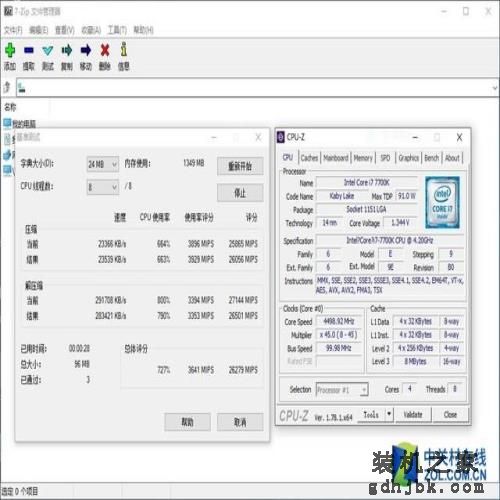Click the Help (帮助) button in benchmark dialog
Image resolution: width=500 pixels, height=500 pixels.
click(187, 422)
